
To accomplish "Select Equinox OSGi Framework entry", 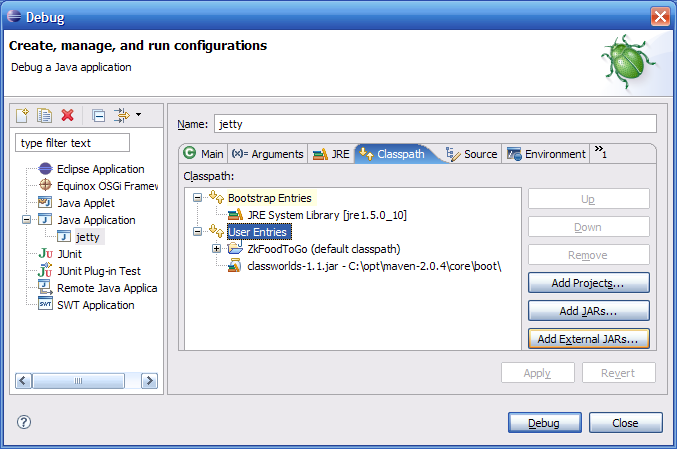I will coord(108,186).
